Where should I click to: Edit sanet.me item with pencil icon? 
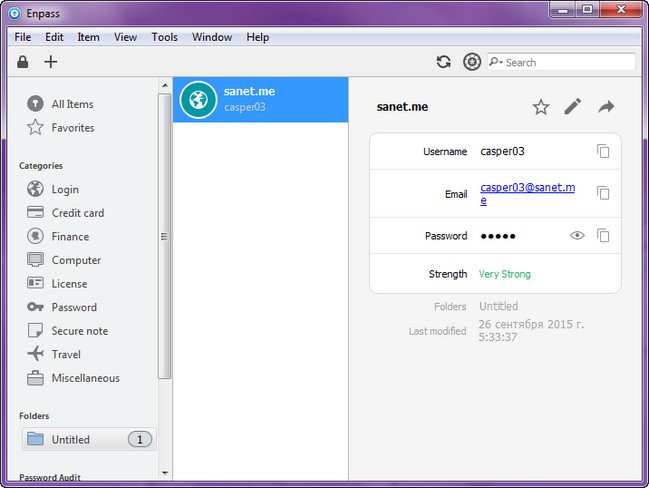pos(573,107)
